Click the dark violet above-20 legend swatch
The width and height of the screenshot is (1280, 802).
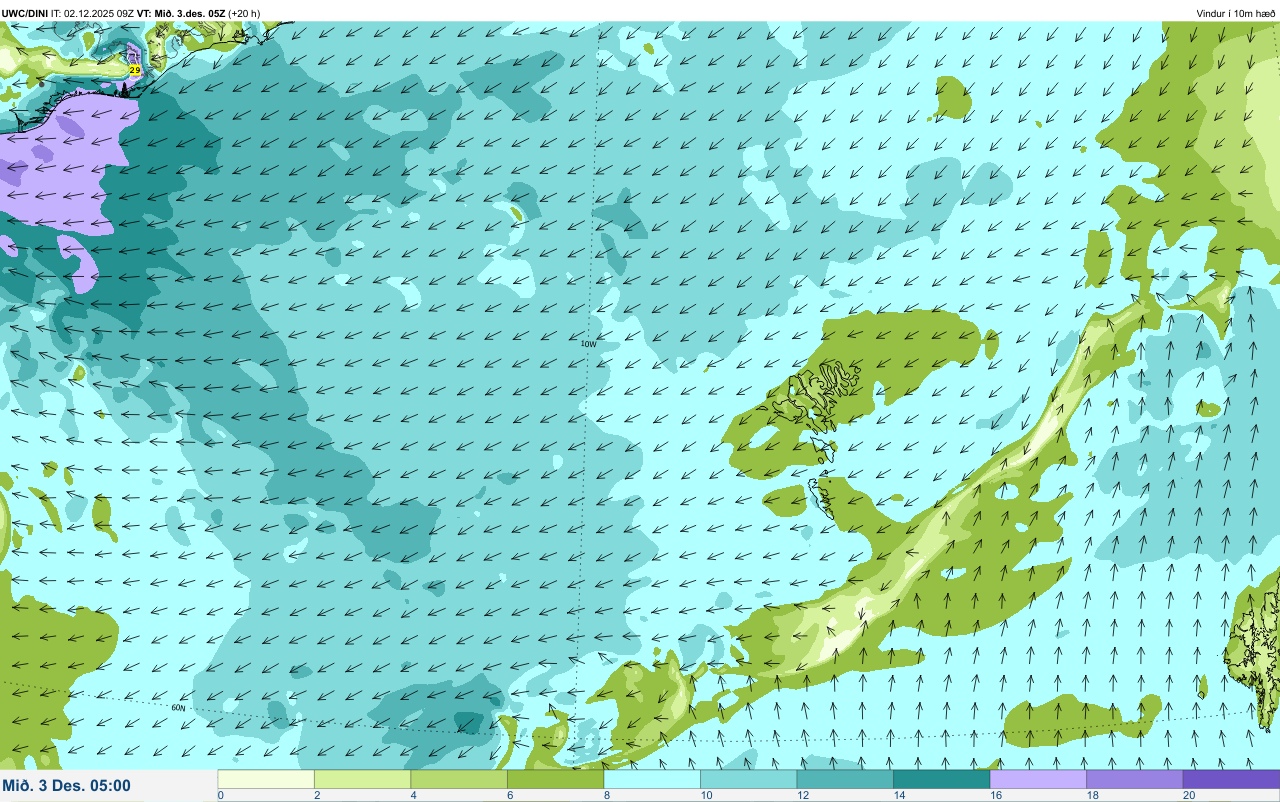[1231, 779]
